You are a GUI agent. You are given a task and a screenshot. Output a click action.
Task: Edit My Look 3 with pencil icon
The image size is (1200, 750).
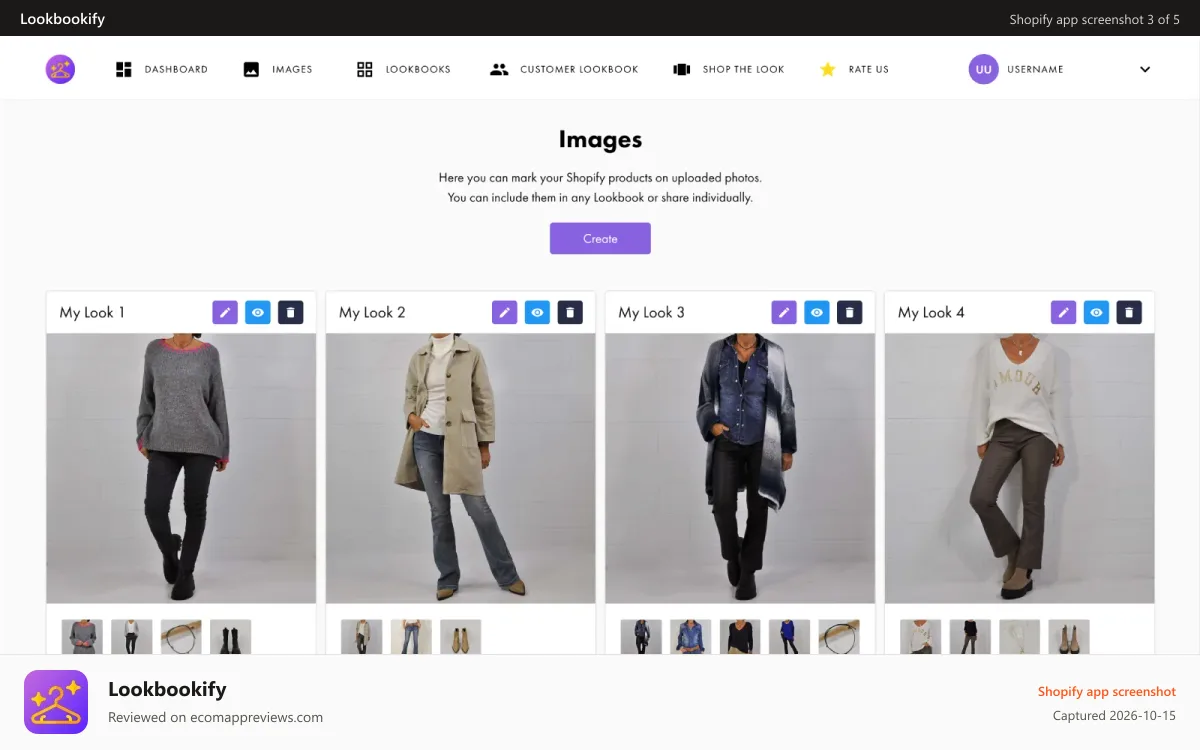[784, 312]
